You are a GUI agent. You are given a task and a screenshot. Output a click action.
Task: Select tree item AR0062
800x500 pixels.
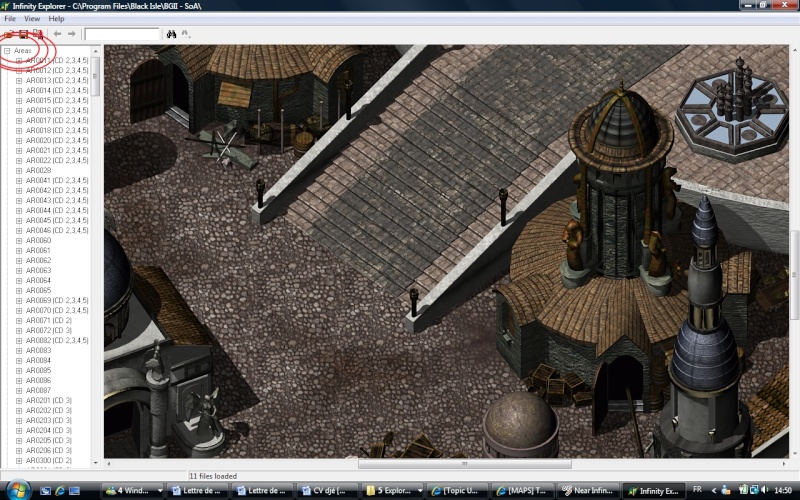[38, 260]
